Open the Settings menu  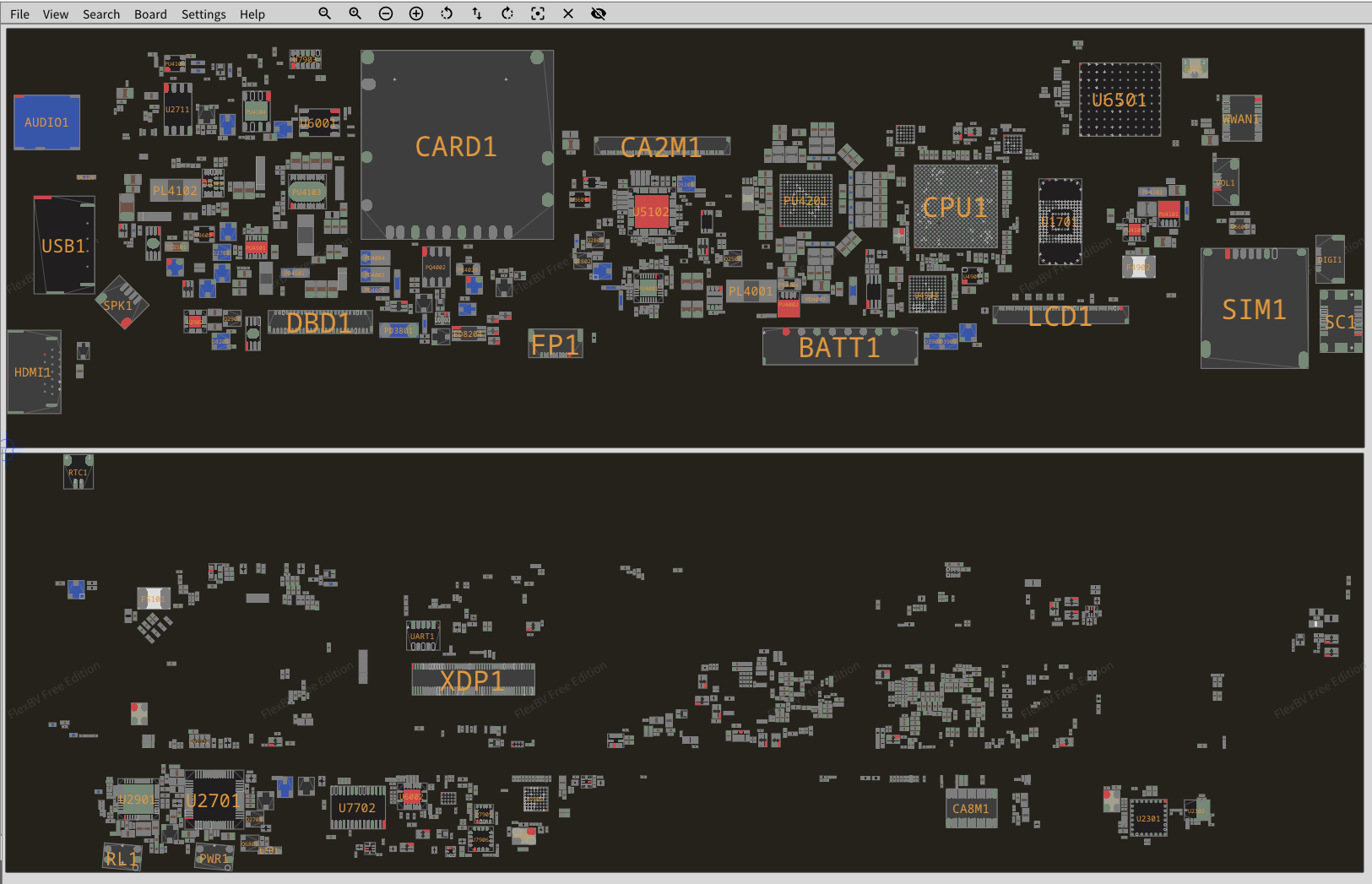(203, 14)
